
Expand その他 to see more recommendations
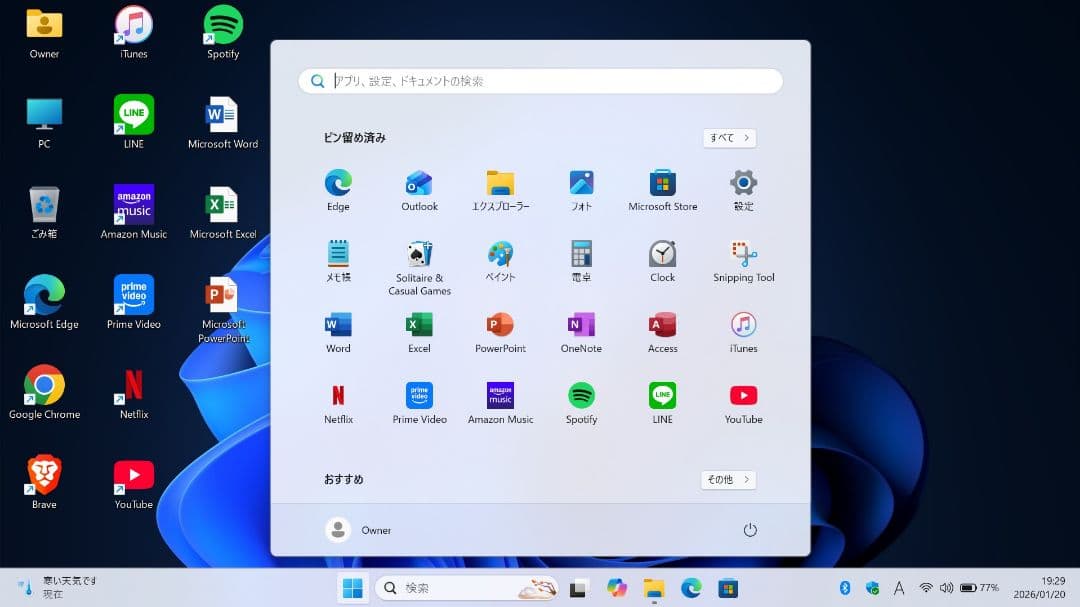pyautogui.click(x=727, y=479)
